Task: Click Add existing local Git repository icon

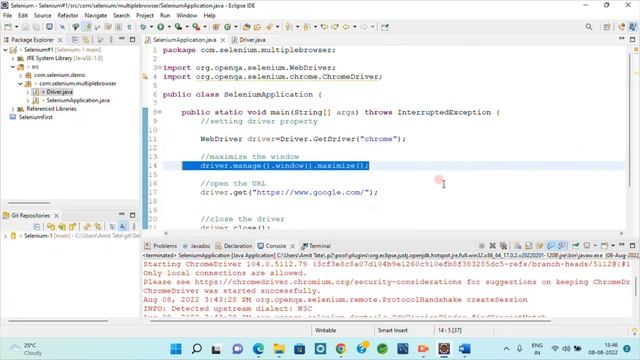Action: pyautogui.click(x=51, y=227)
